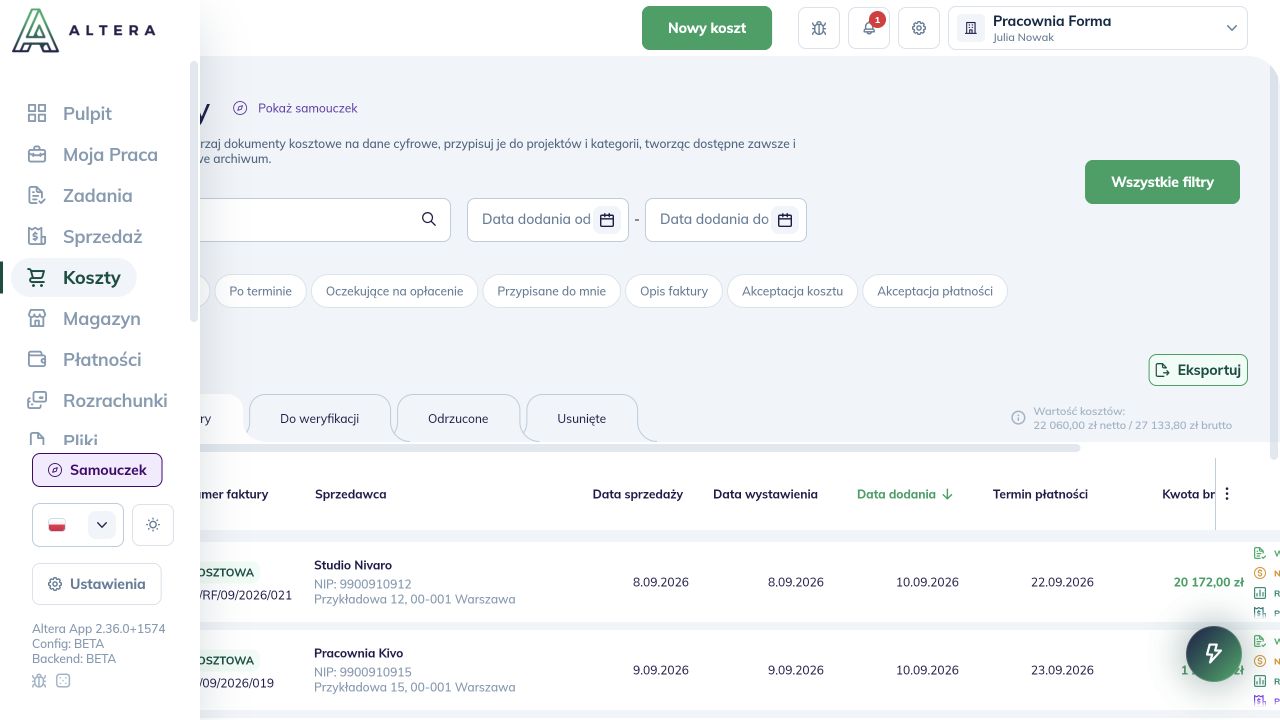
Task: Toggle the Opis faktury filter chip
Action: point(674,291)
